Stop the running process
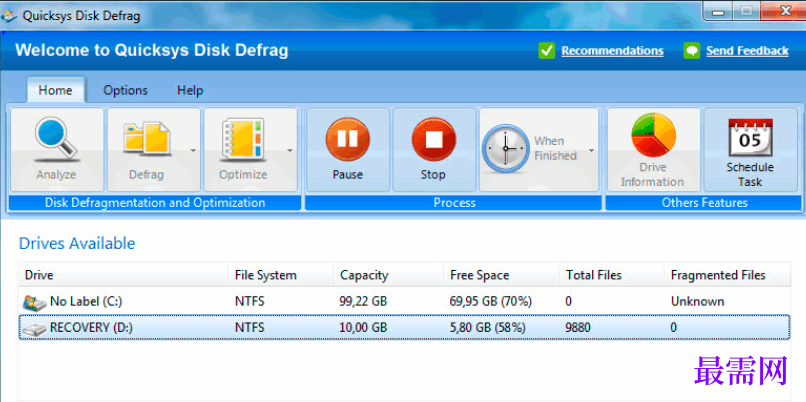806x402 pixels. [433, 150]
